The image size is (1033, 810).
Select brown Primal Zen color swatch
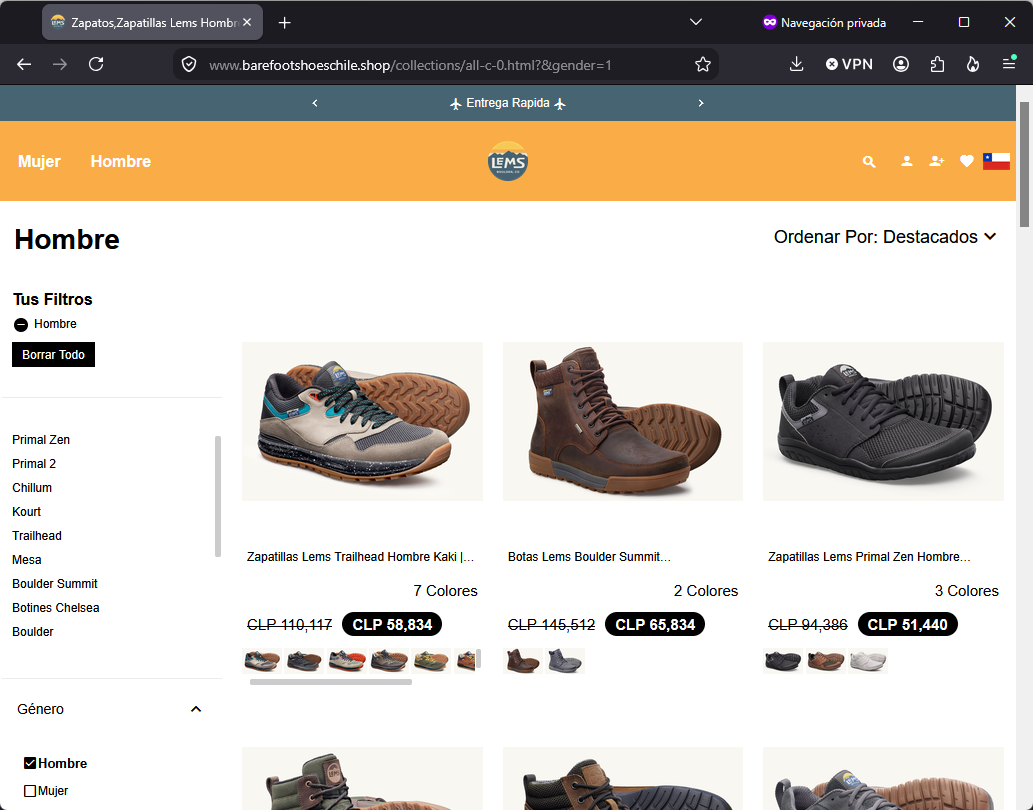tap(825, 661)
